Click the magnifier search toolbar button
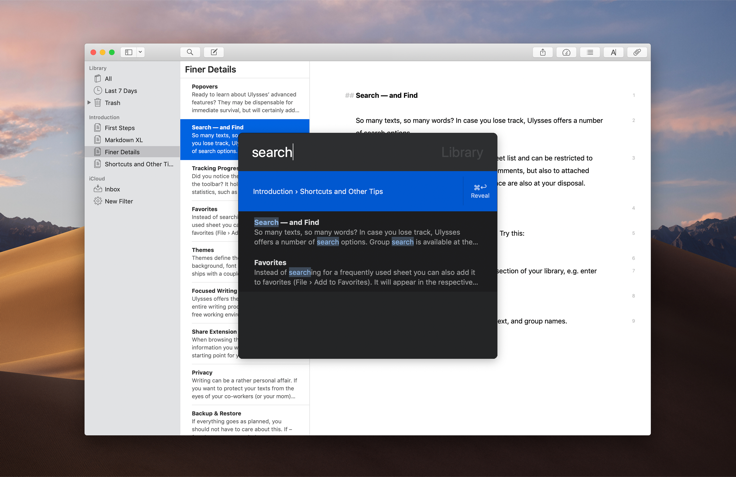 [190, 52]
